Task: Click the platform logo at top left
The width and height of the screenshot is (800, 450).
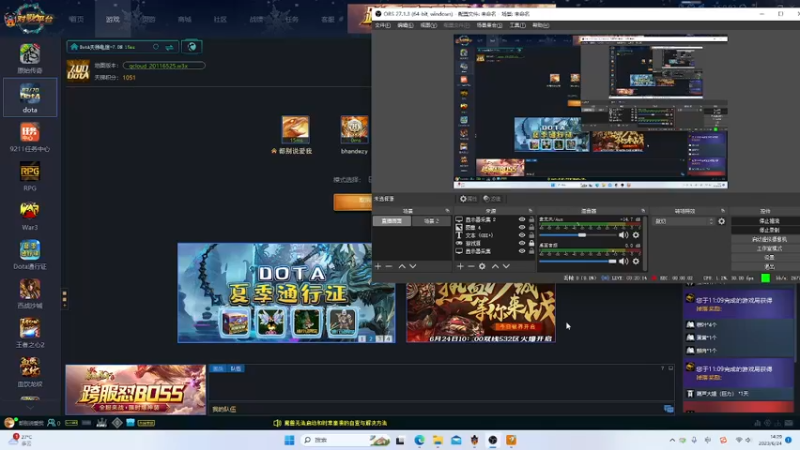Action: [29, 18]
